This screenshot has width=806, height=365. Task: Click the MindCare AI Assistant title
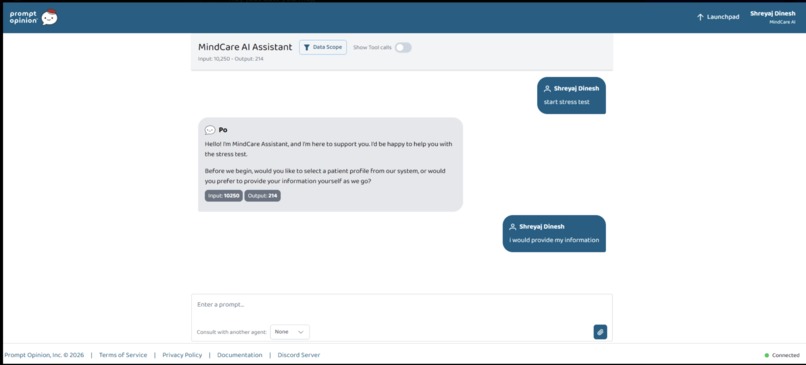(x=245, y=47)
